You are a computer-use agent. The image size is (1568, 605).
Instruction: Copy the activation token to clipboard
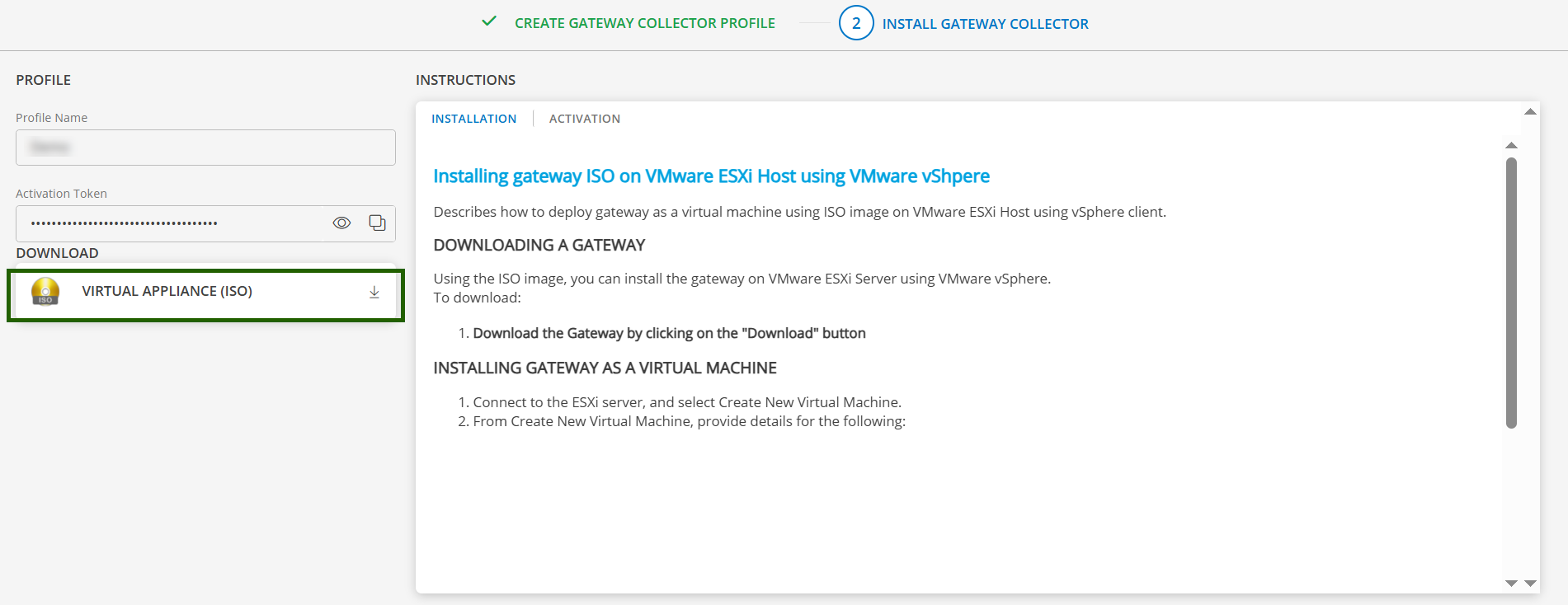tap(377, 223)
